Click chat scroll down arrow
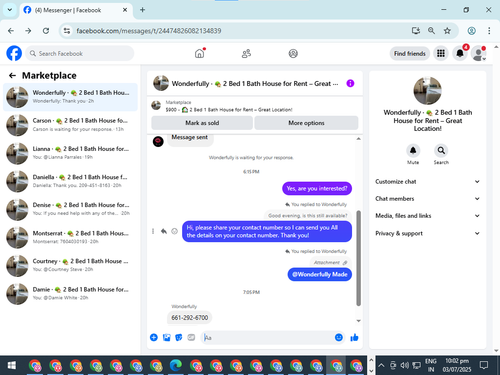The height and width of the screenshot is (375, 500). (x=359, y=321)
